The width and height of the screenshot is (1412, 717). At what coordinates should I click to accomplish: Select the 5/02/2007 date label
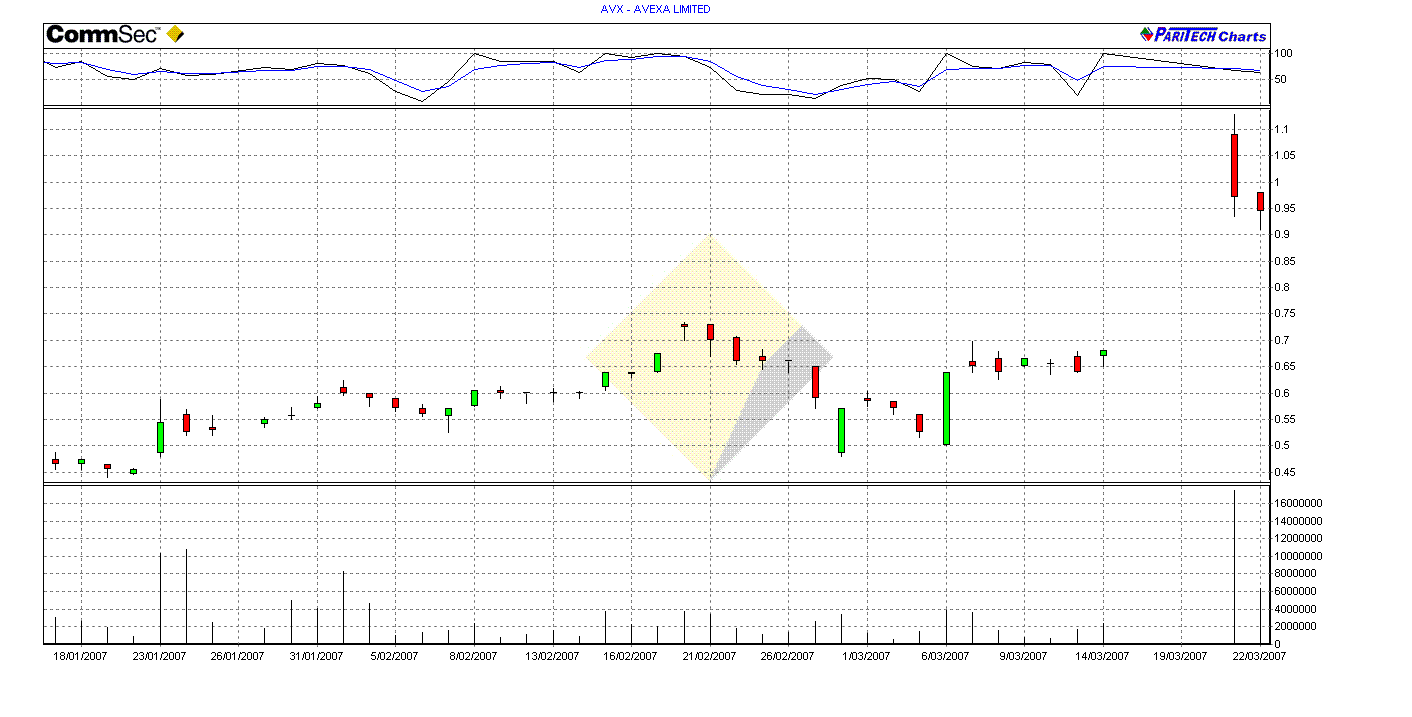pyautogui.click(x=394, y=656)
